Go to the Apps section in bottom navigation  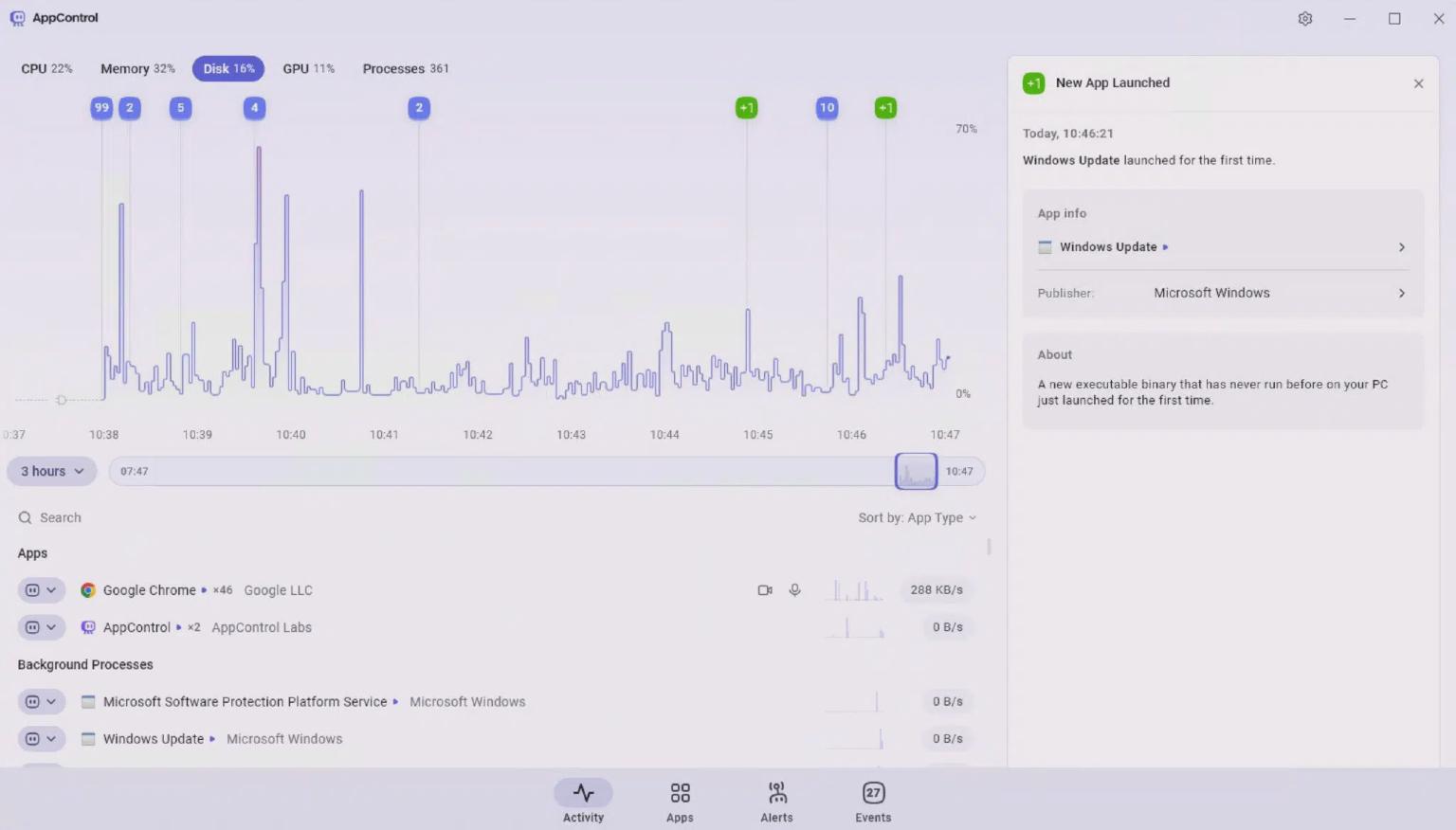click(680, 802)
